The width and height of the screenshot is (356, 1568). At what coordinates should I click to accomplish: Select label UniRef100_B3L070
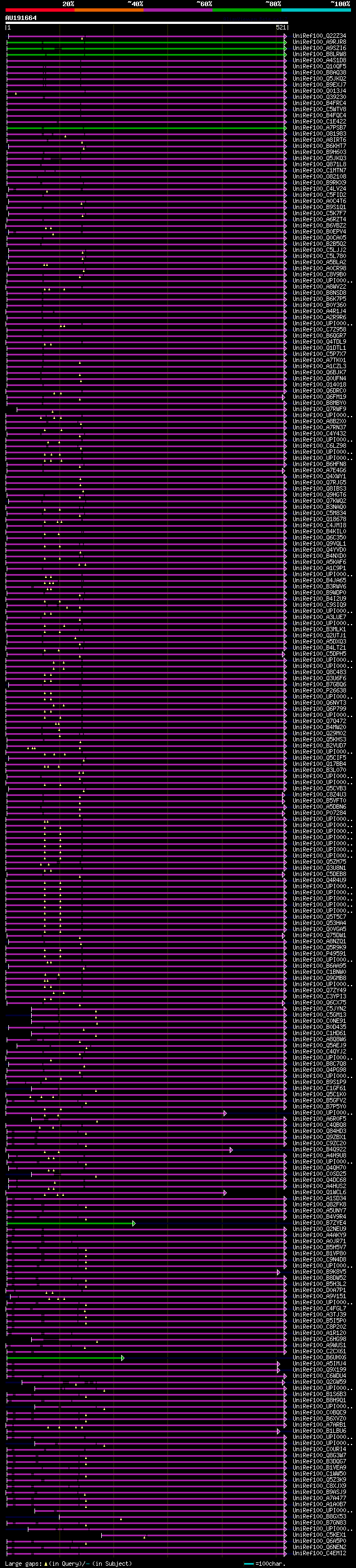pyautogui.click(x=319, y=770)
